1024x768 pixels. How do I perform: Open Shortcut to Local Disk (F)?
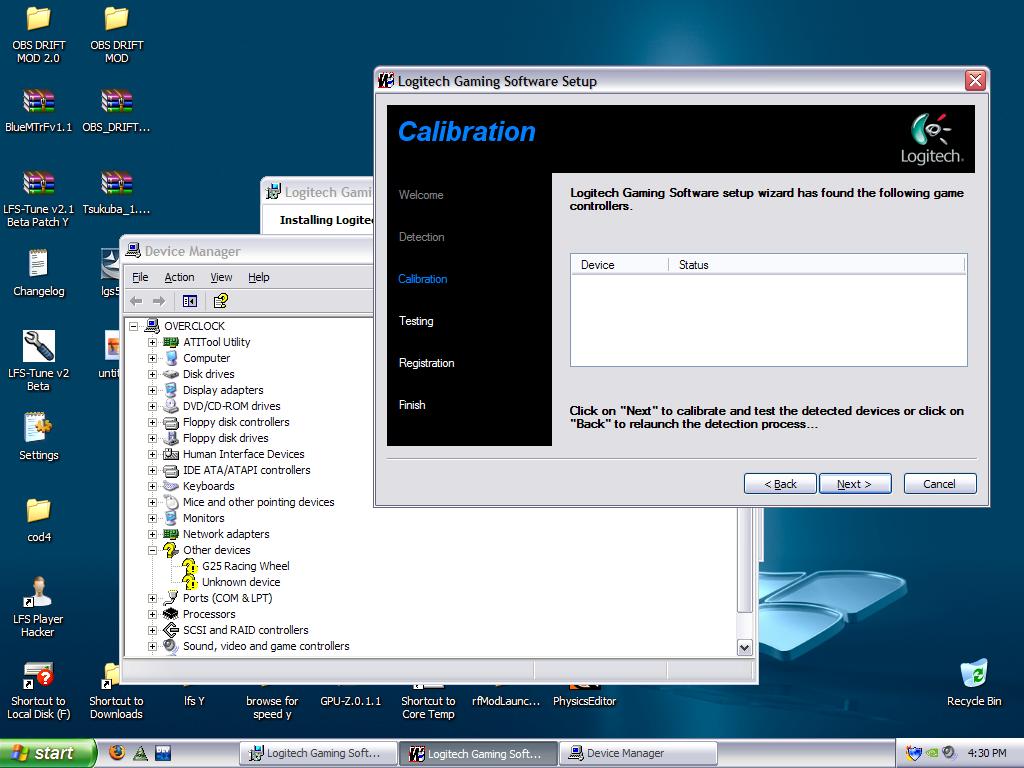(39, 675)
